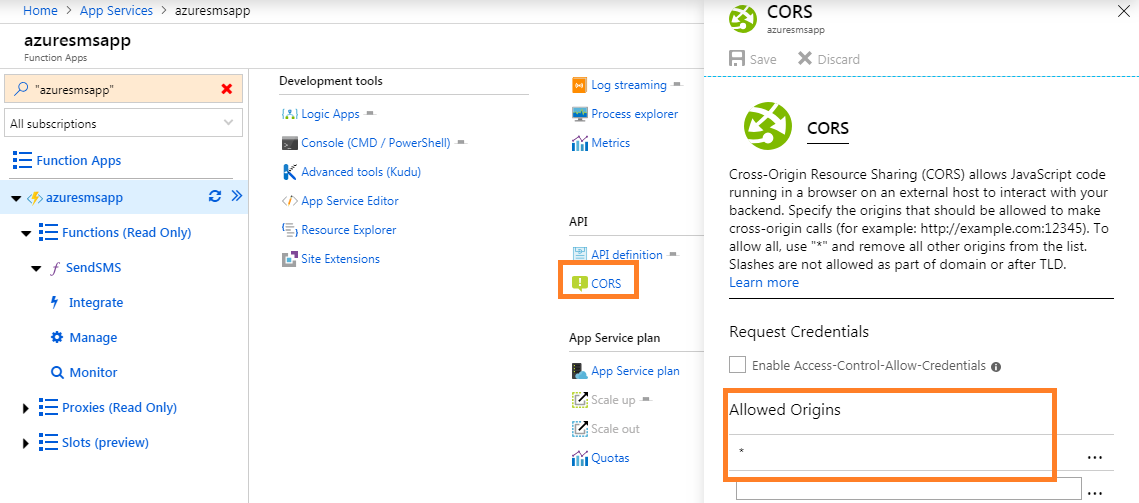
Task: Click the App Service plan icon
Action: tap(579, 371)
